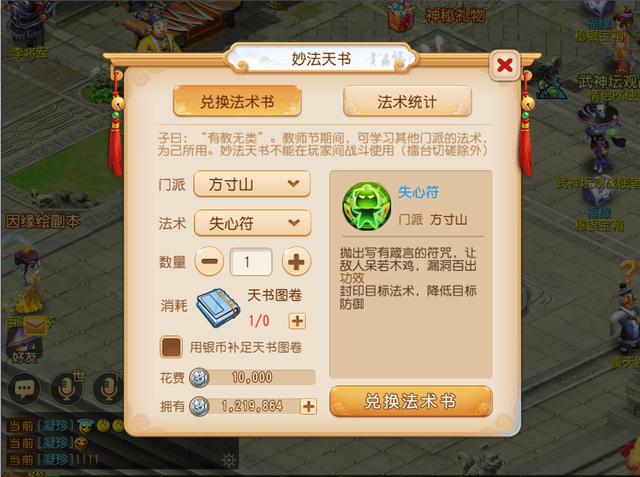
Task: Click the 因缘绘副本 label
Action: click(x=42, y=222)
